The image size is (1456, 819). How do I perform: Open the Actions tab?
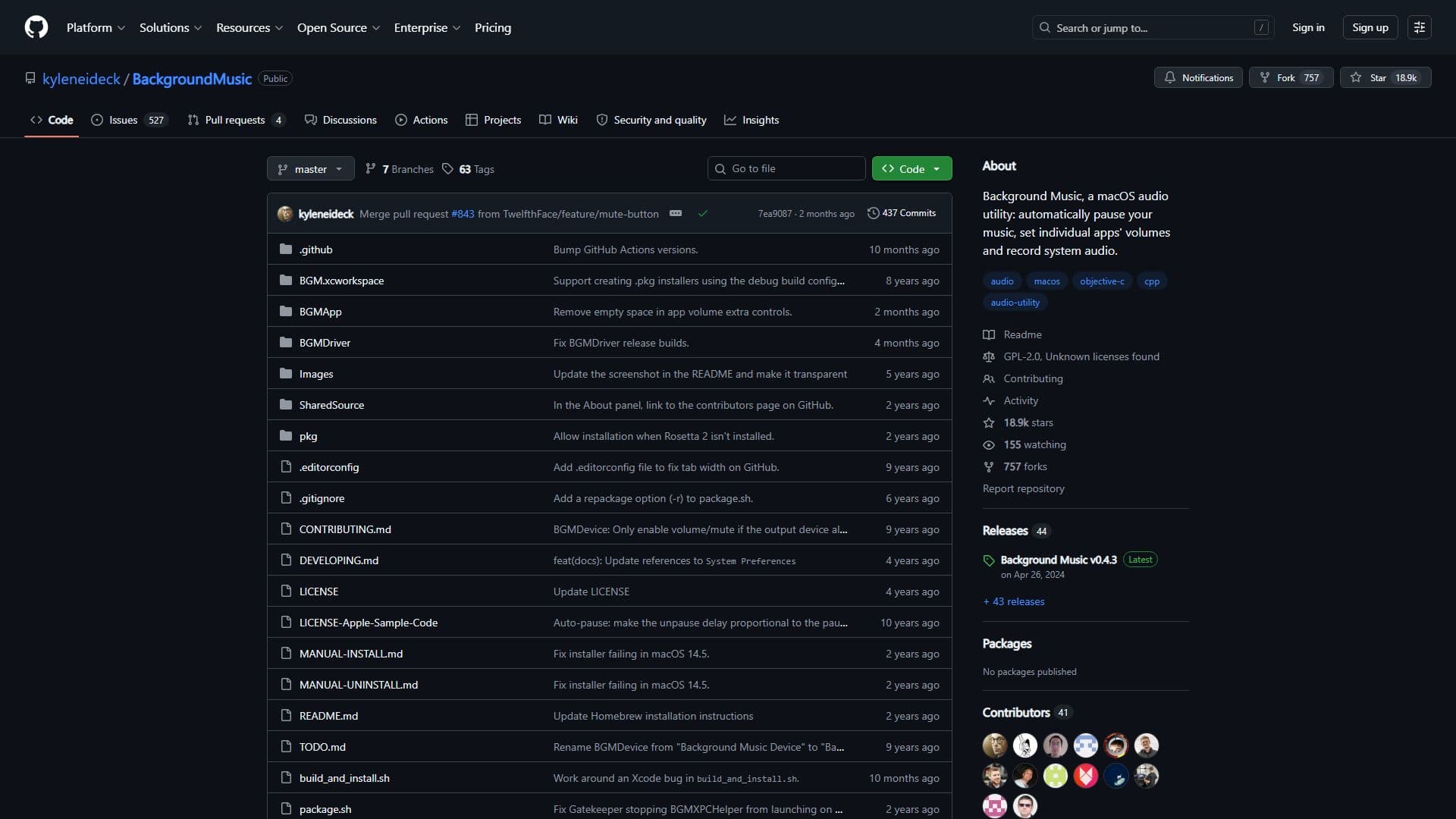click(x=422, y=120)
